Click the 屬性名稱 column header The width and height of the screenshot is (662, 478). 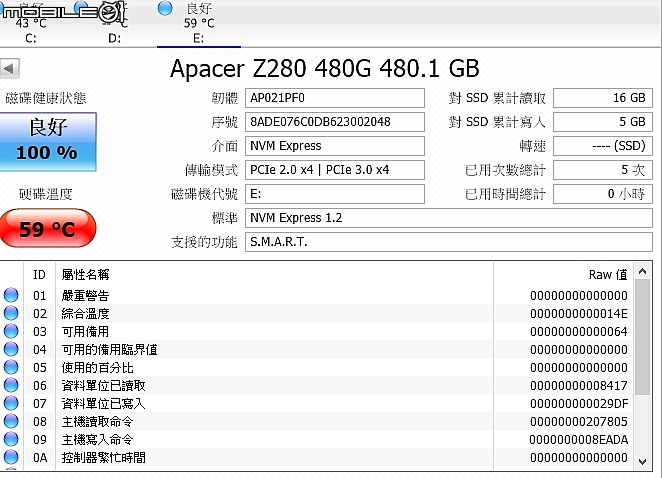point(274,275)
